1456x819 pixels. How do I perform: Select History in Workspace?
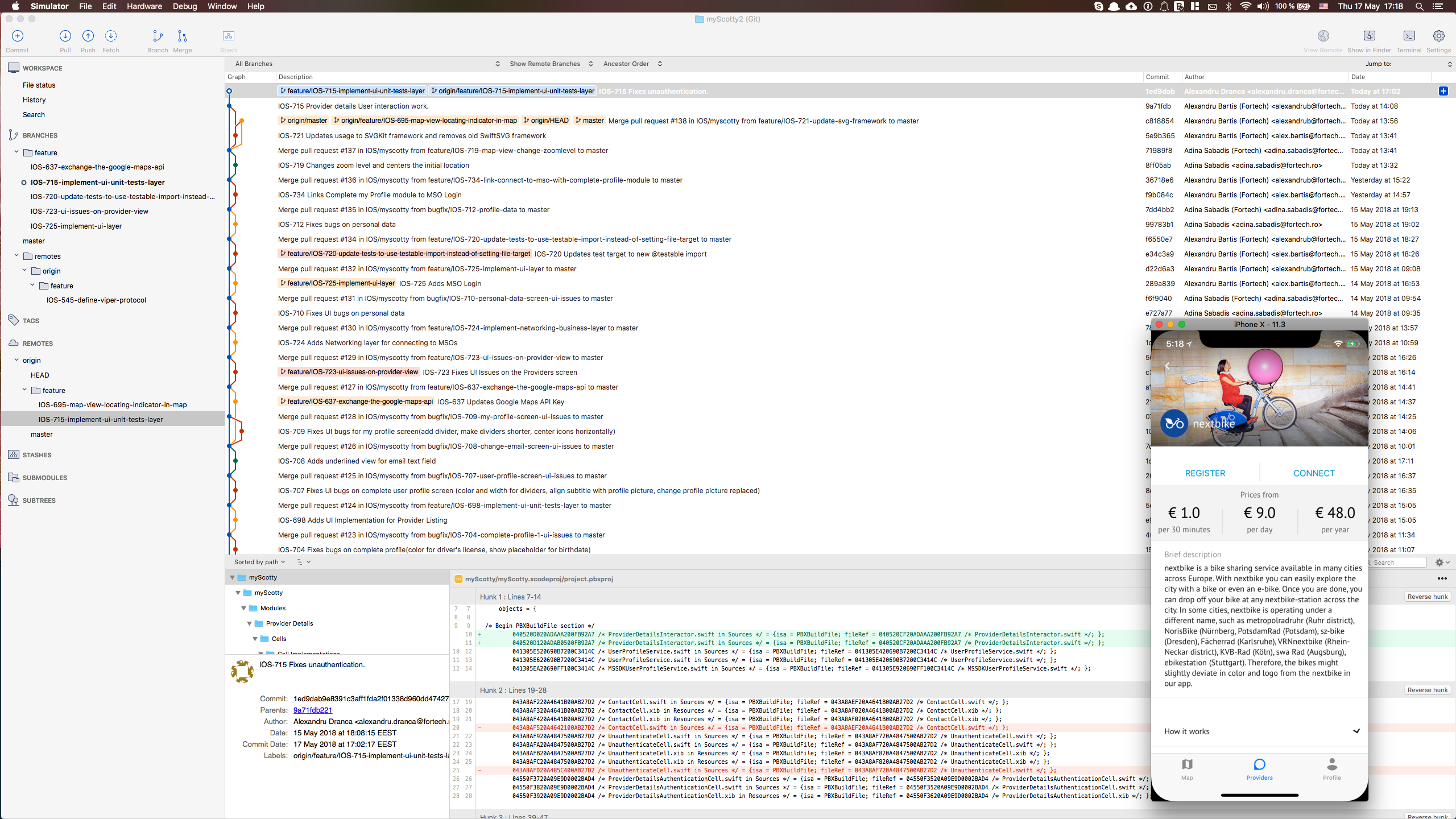pos(34,100)
